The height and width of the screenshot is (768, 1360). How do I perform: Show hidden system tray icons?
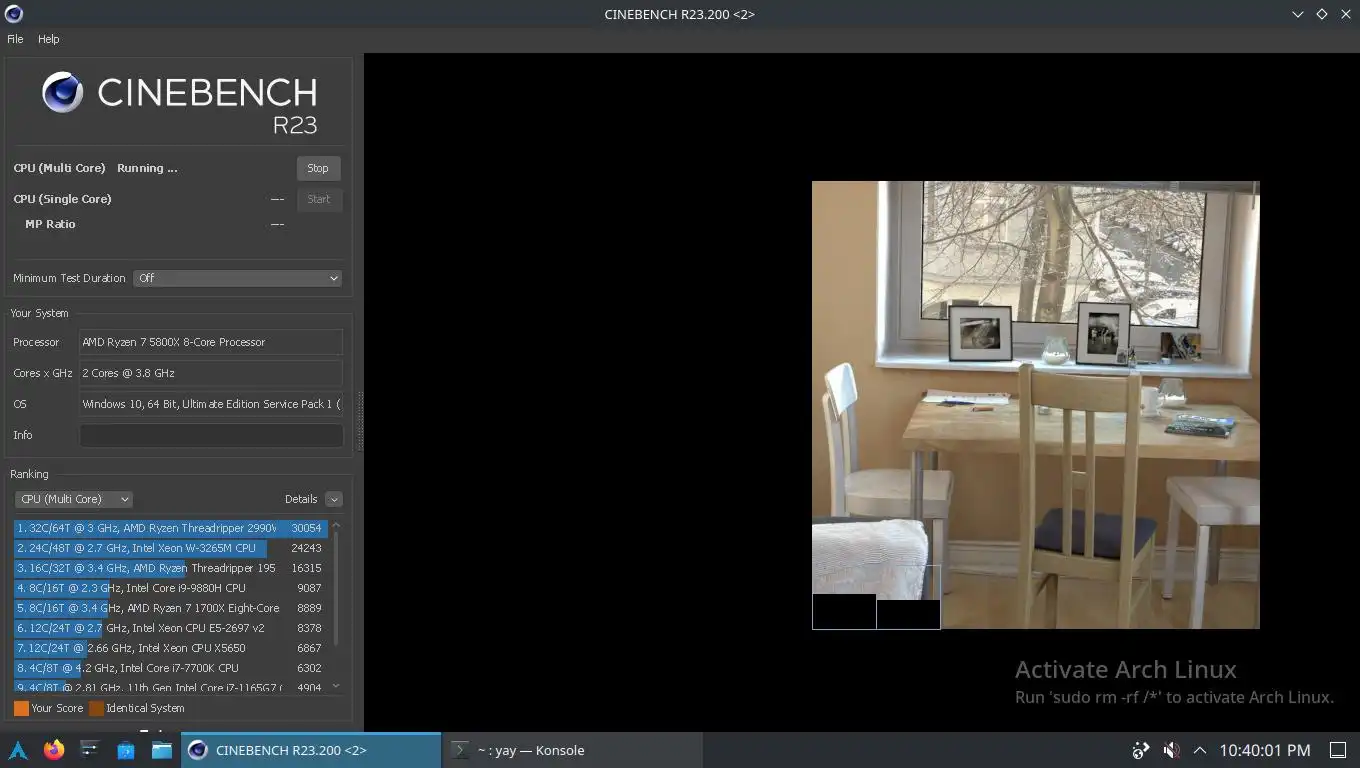pos(1200,750)
